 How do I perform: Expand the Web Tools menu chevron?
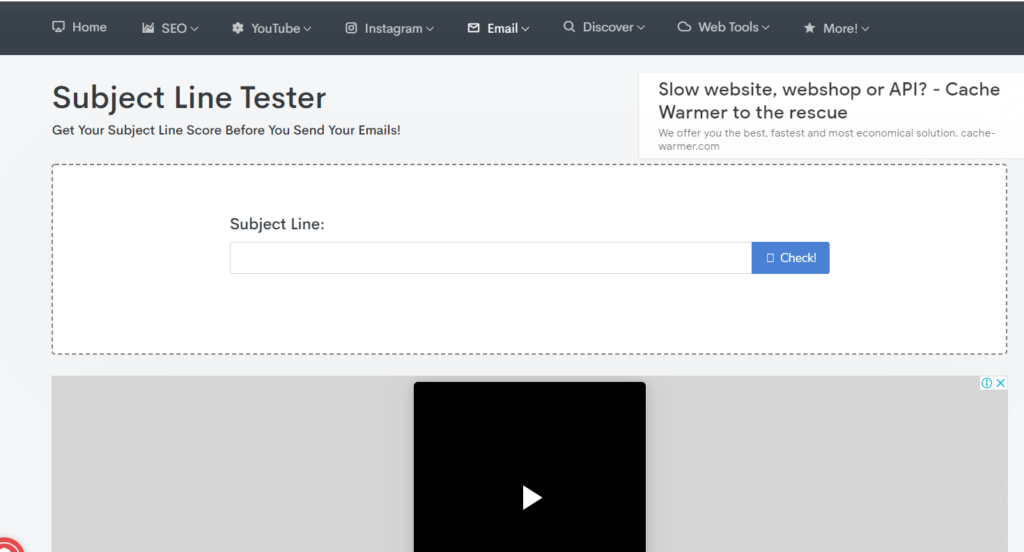[x=765, y=27]
